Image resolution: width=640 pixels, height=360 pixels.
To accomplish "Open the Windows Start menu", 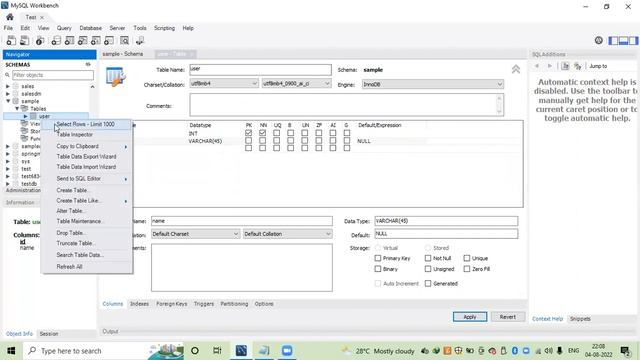I will tap(11, 351).
